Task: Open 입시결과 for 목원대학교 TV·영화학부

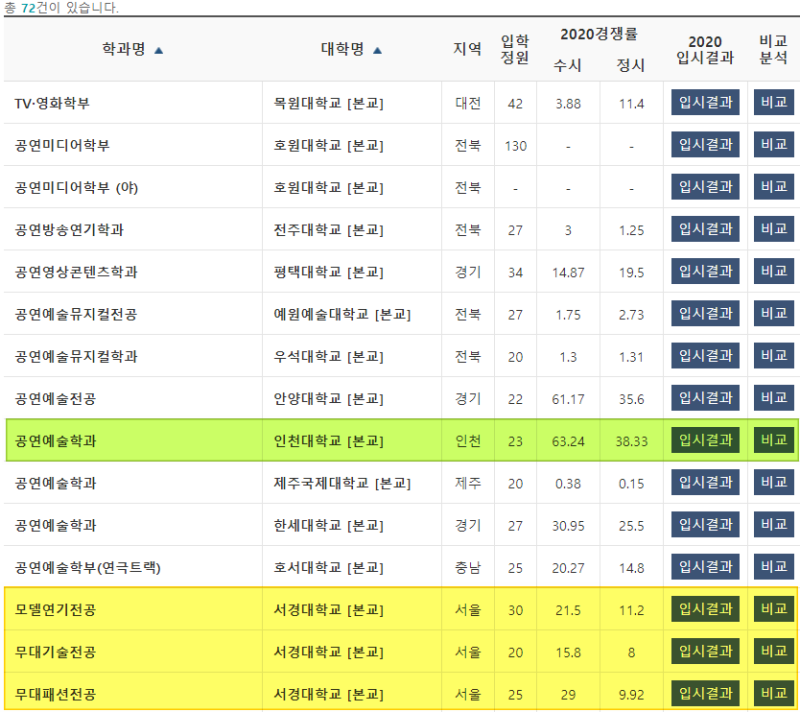Action: click(705, 103)
